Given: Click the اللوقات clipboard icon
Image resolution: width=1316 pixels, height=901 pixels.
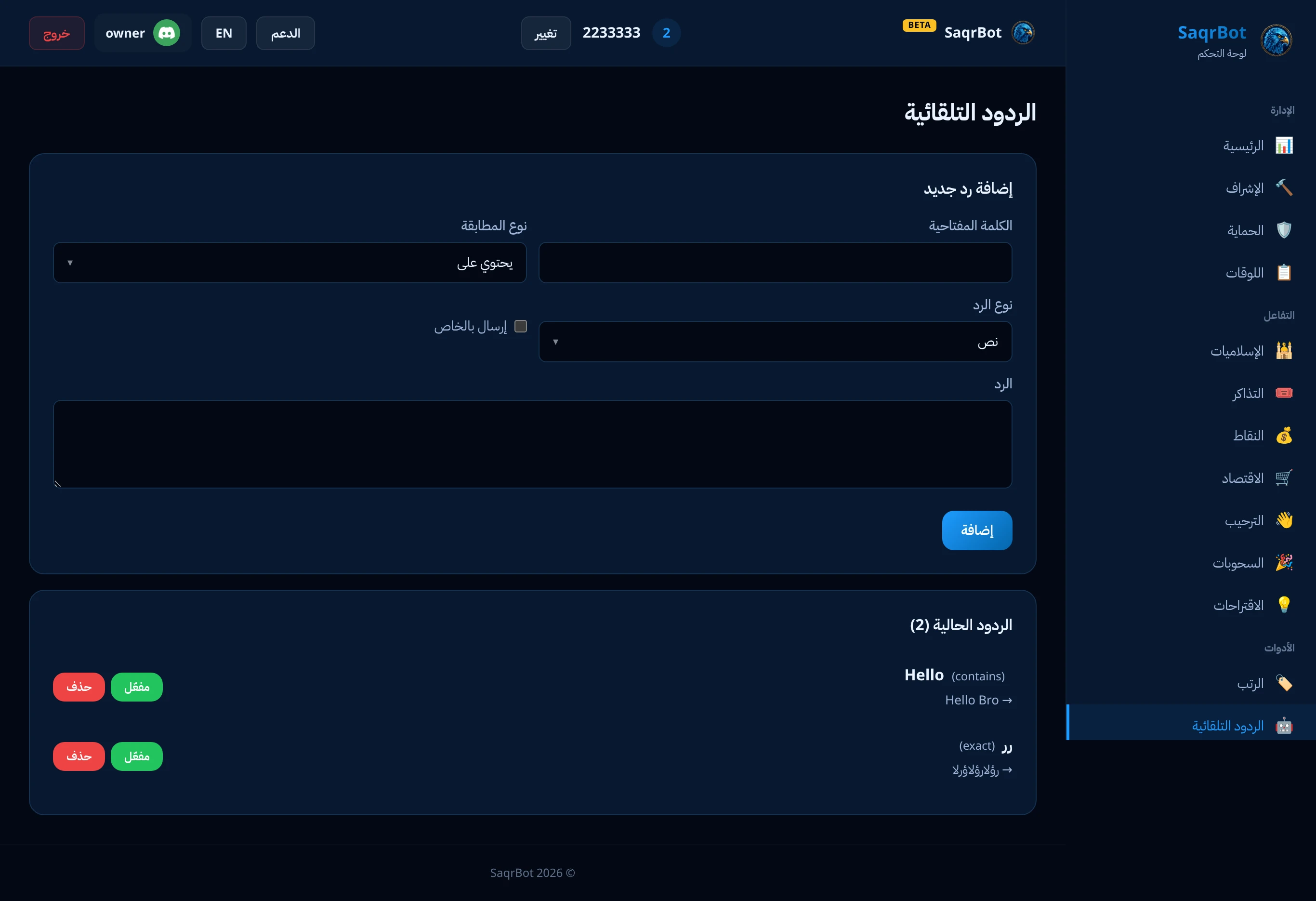Looking at the screenshot, I should (1283, 272).
